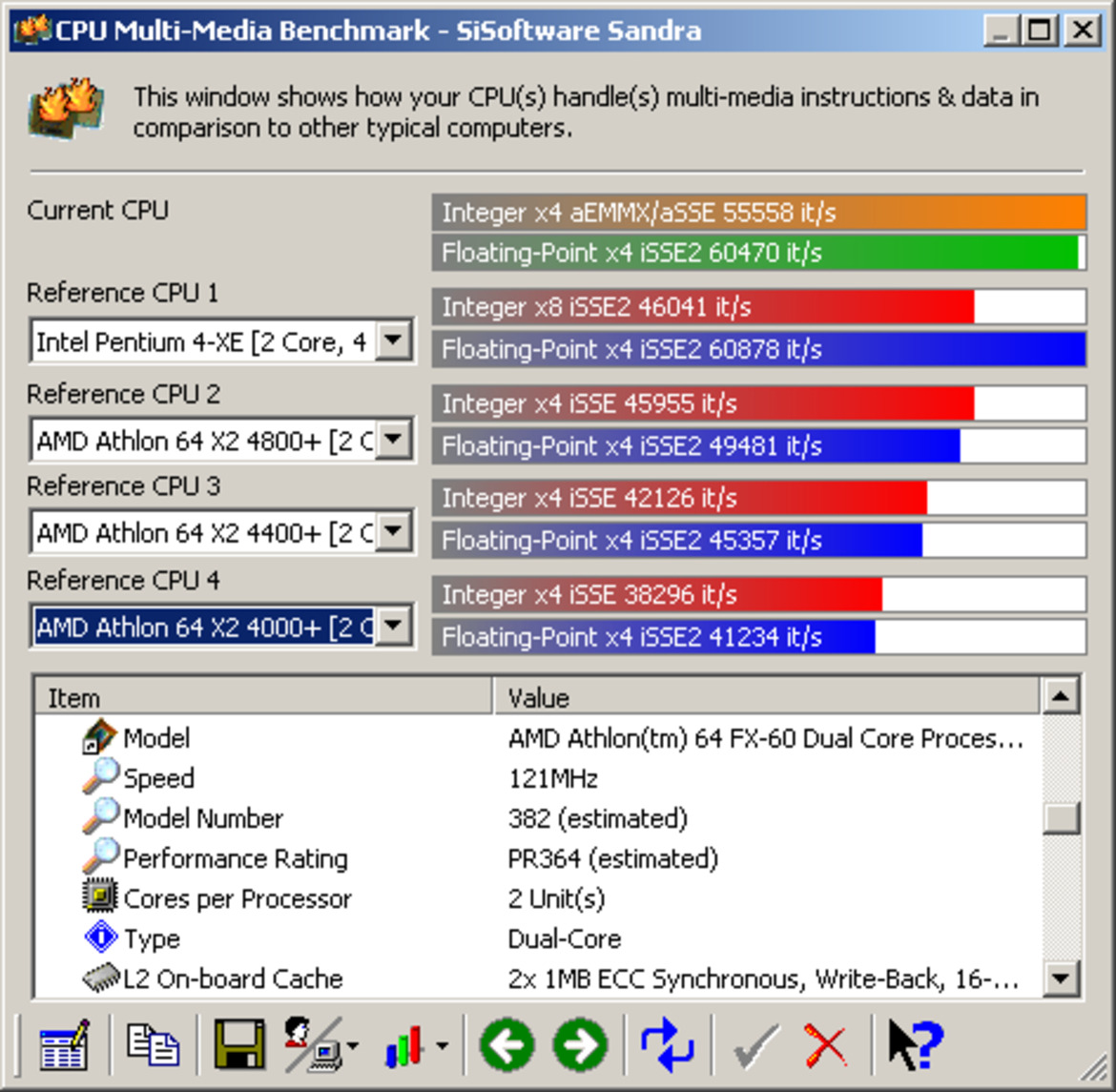Click the Integer x4 iSSE 45955 bar
Screen dimensions: 1116x1092
[758, 403]
